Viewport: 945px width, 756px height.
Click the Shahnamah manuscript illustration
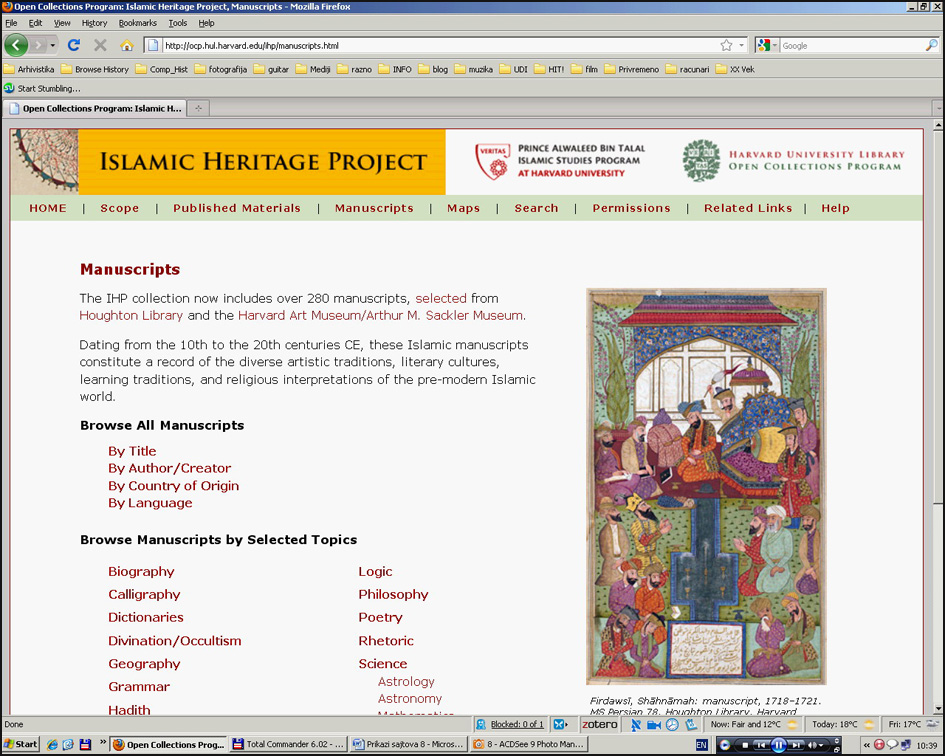click(x=706, y=486)
